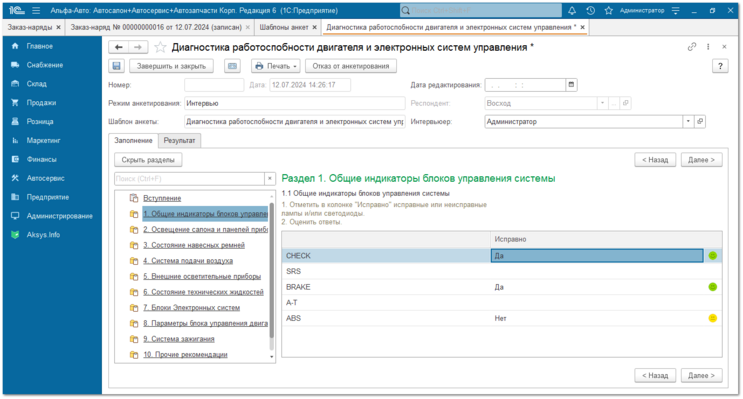743x399 pixels.
Task: Open 10. Прочие рекомендации section
Action: (x=185, y=354)
